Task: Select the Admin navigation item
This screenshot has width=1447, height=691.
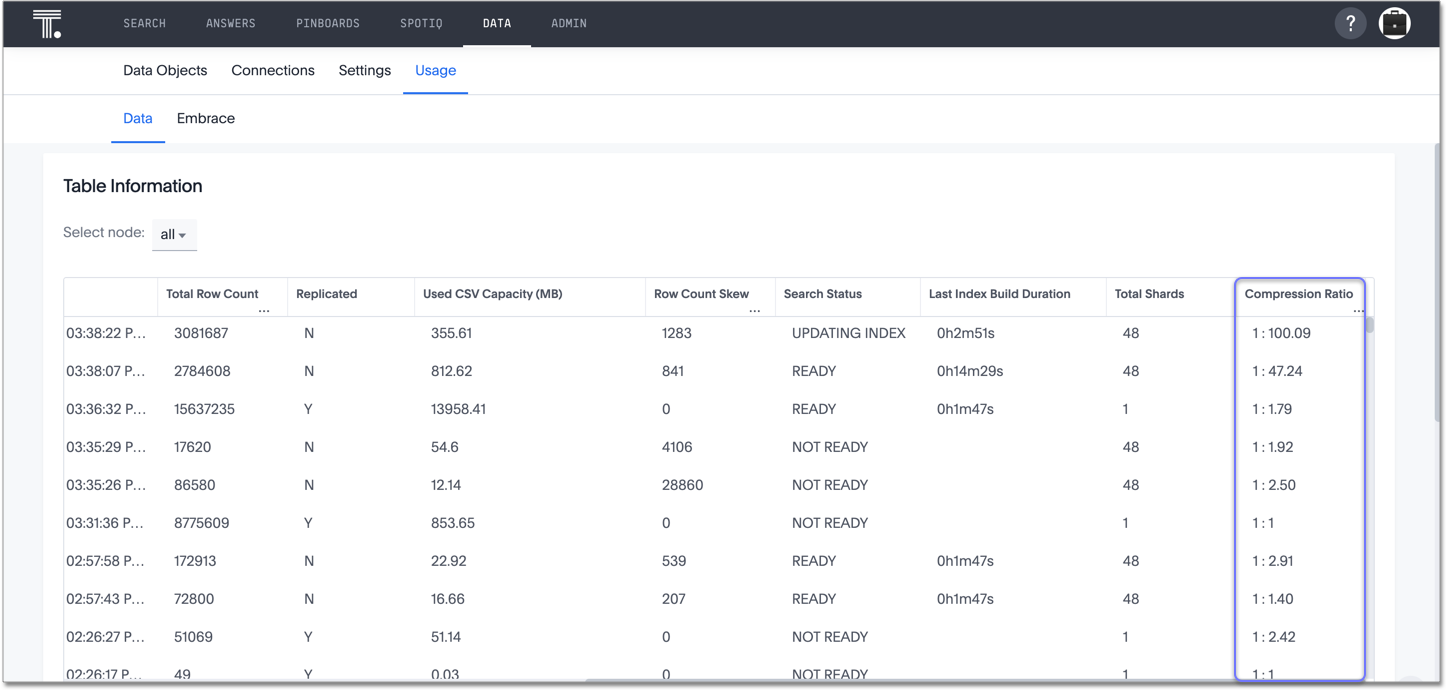Action: coord(569,23)
